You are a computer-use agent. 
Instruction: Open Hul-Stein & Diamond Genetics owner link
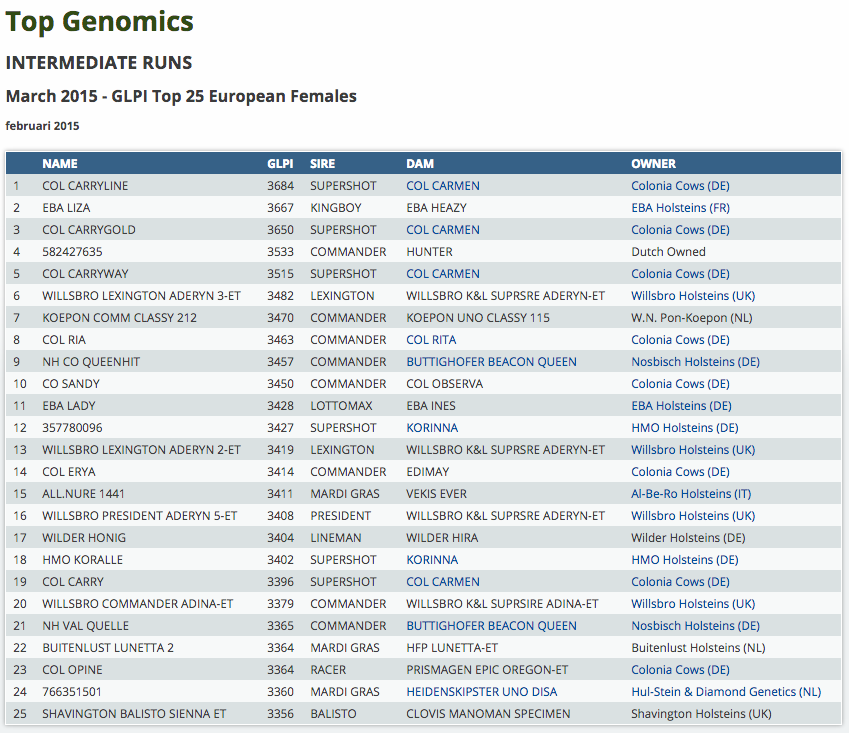(x=725, y=692)
